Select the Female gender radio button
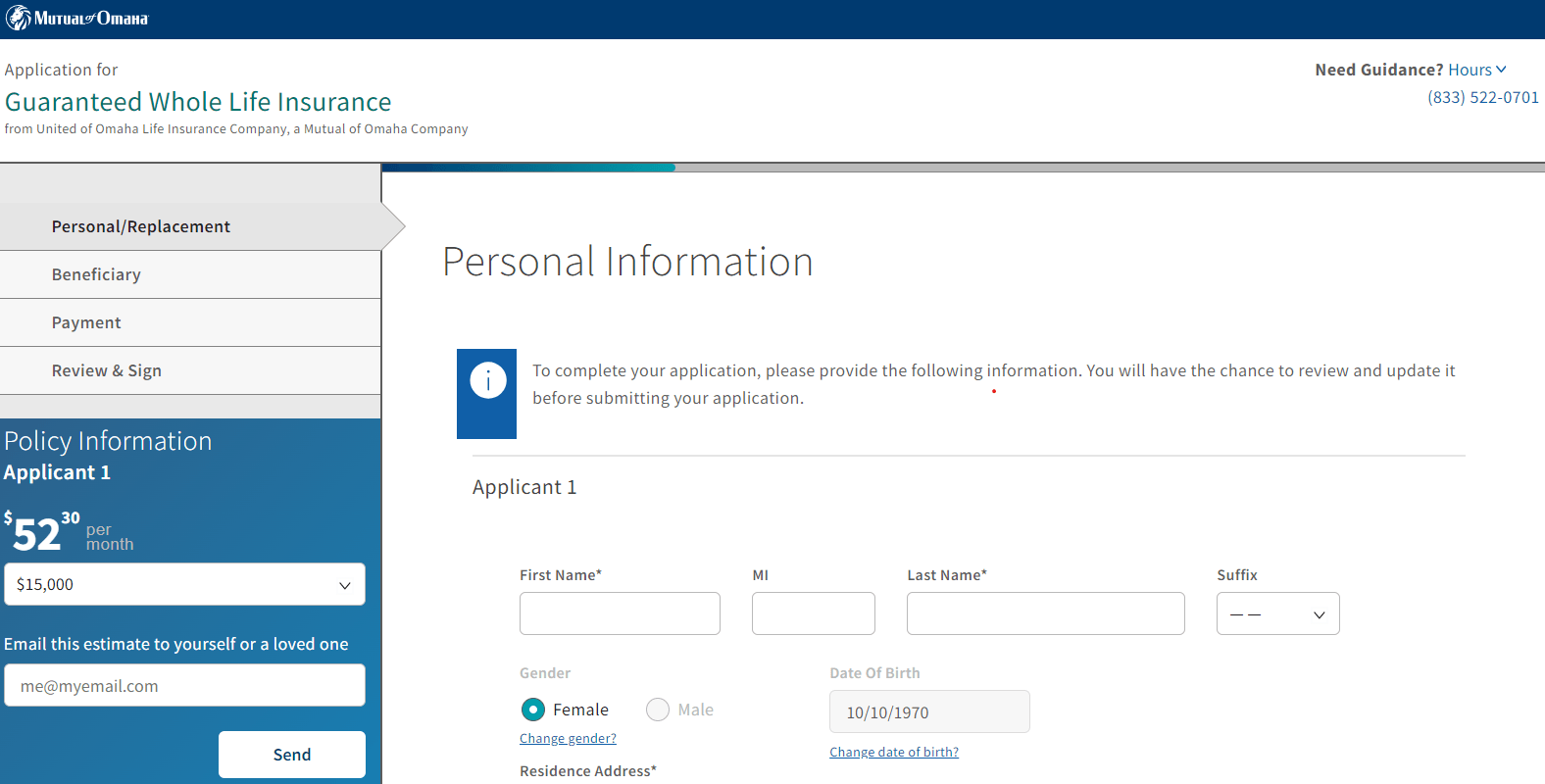 pos(533,710)
